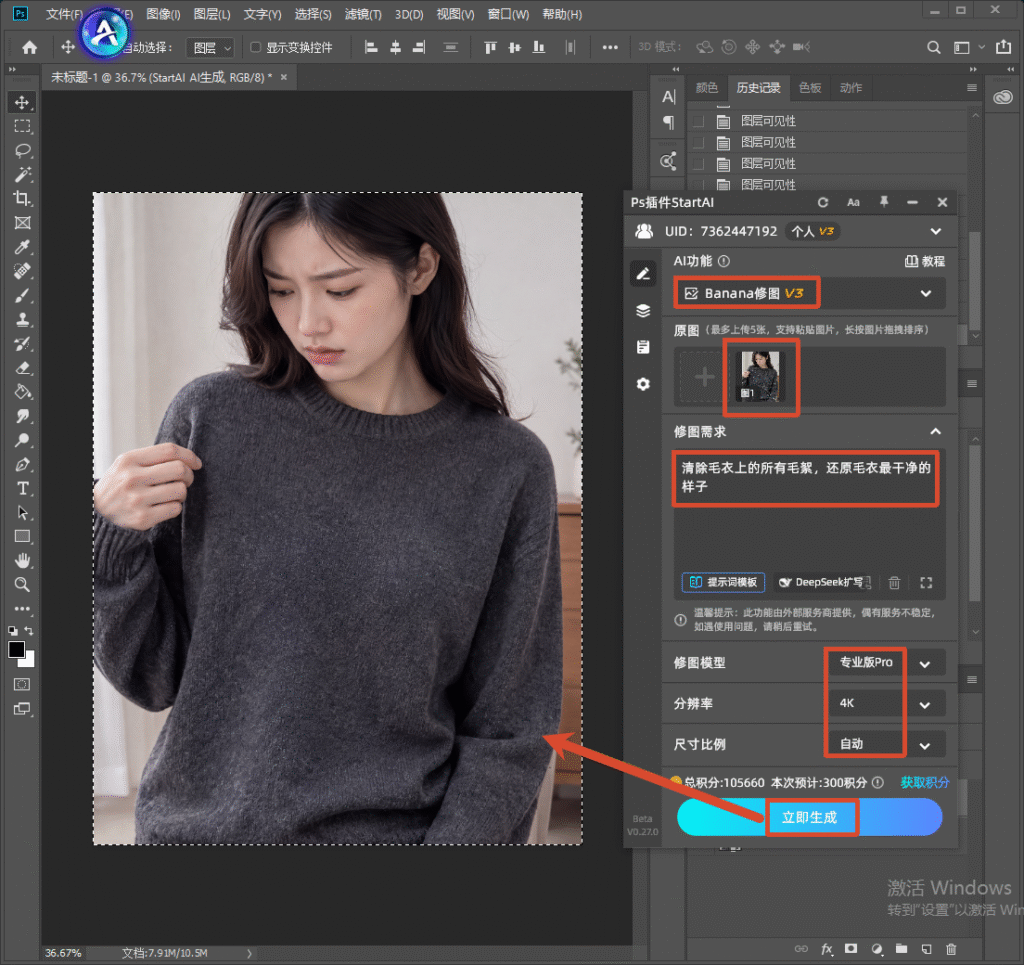Select the Horizontal Type tool
Viewport: 1024px width, 965px height.
(x=22, y=488)
